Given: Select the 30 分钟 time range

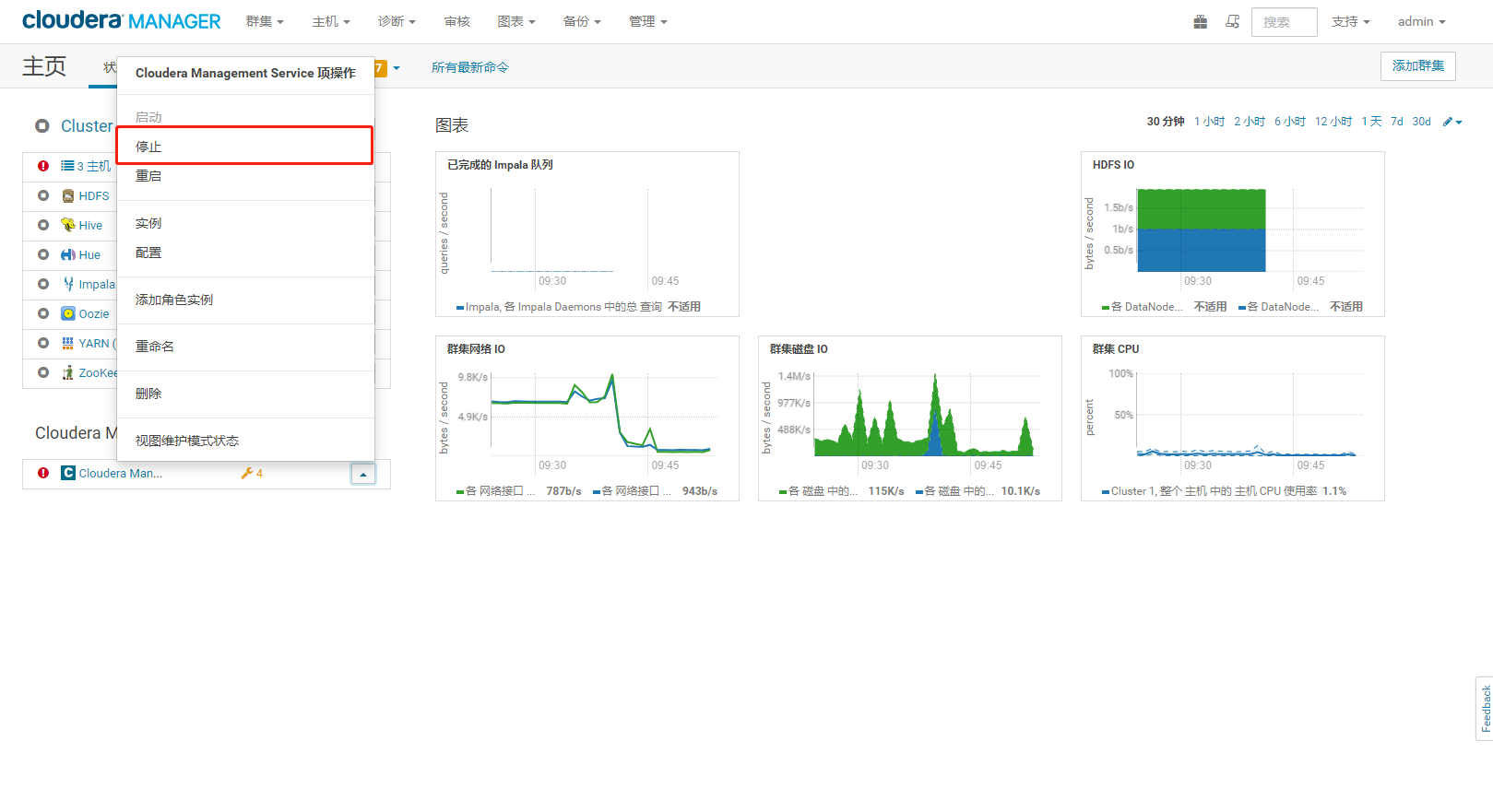Looking at the screenshot, I should (x=1166, y=122).
